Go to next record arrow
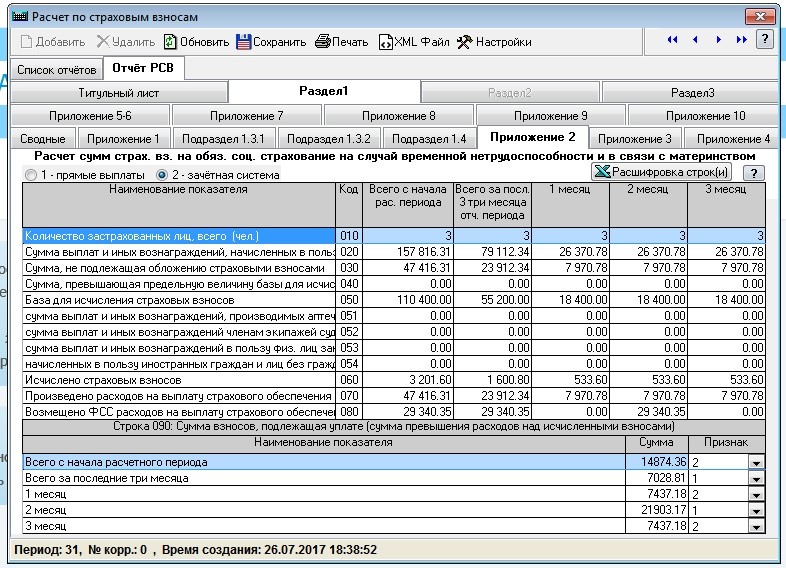This screenshot has width=786, height=568. click(718, 40)
